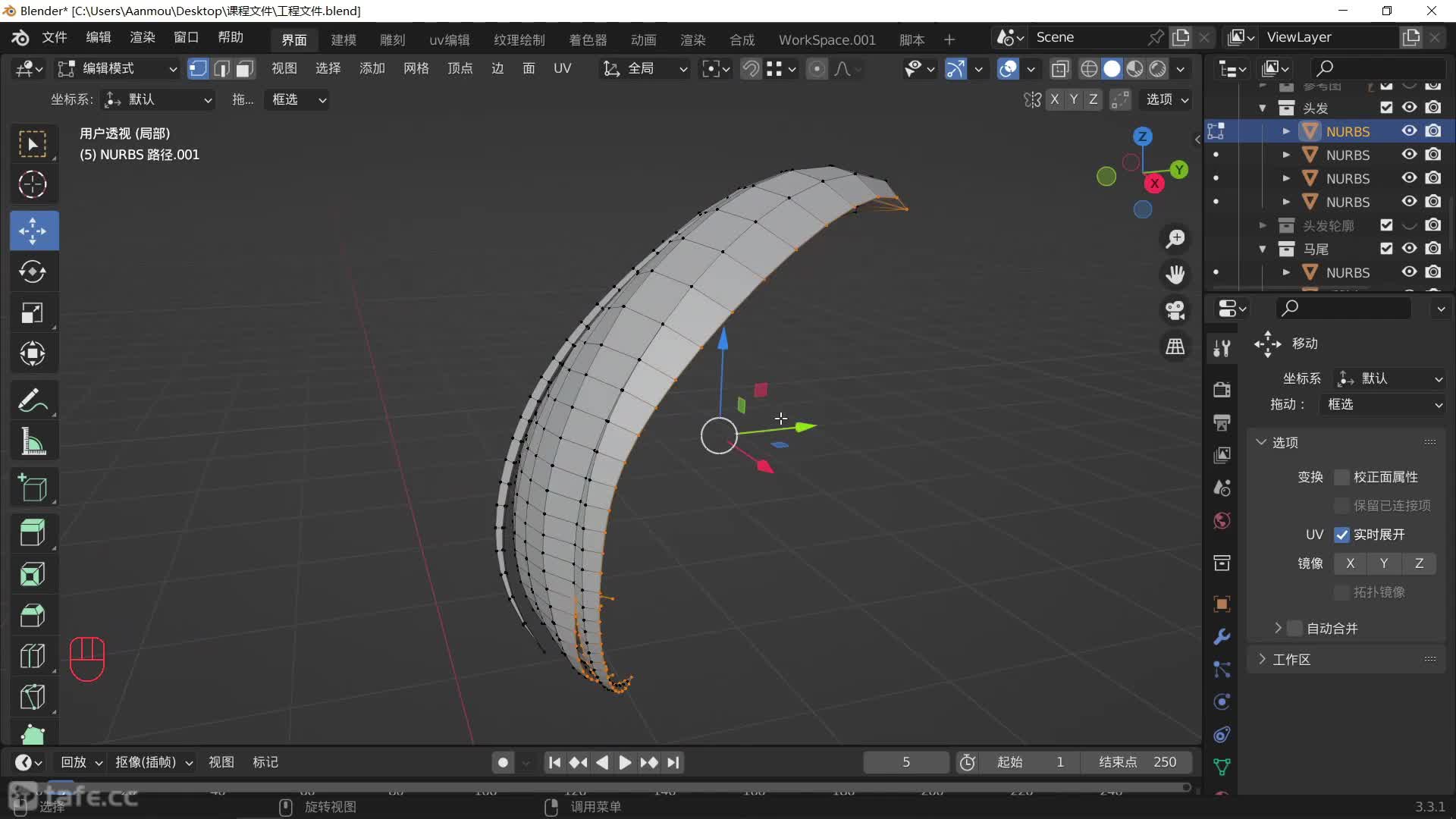
Task: Expand the 头发轮廓 collection
Action: [x=1263, y=225]
